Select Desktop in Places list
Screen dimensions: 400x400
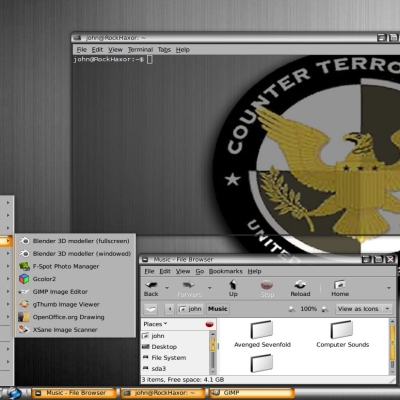[x=175, y=347]
